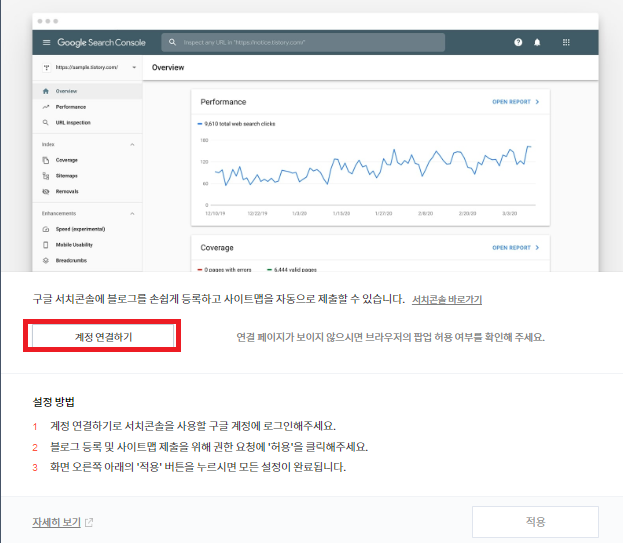Click the URL inspection magnifier icon

(x=46, y=122)
